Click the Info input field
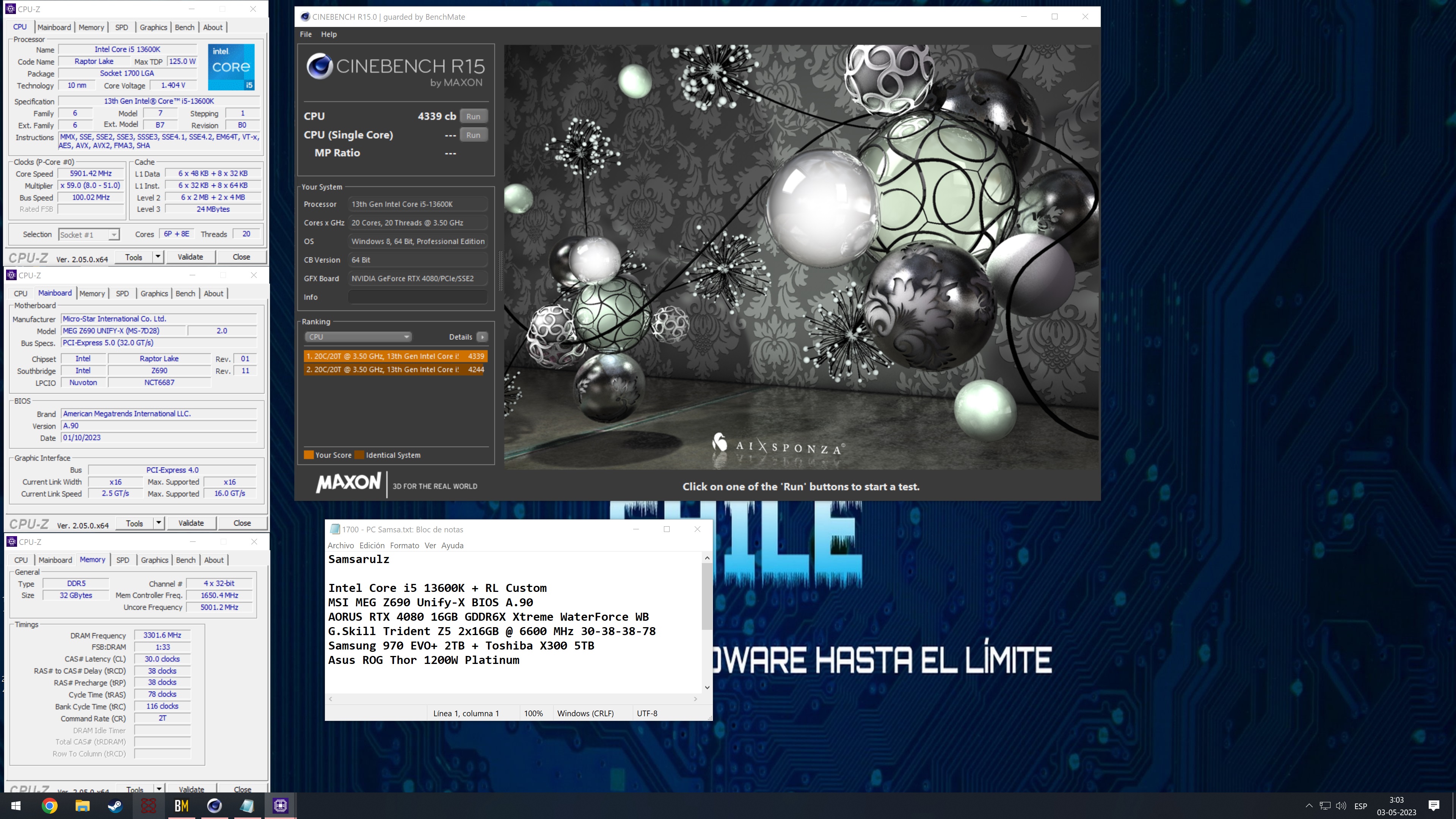This screenshot has height=819, width=1456. pos(417,297)
